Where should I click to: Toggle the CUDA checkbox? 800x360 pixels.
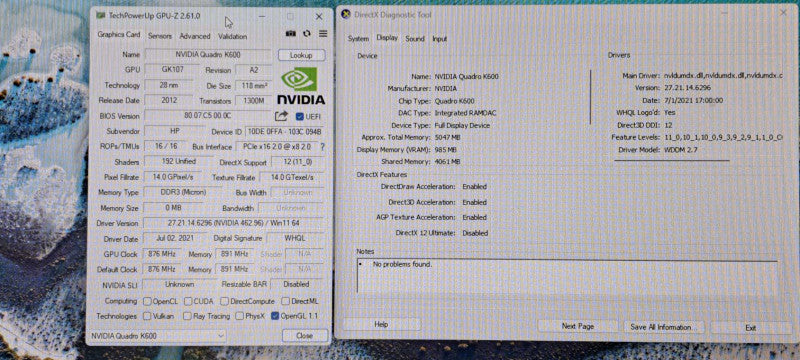188,301
